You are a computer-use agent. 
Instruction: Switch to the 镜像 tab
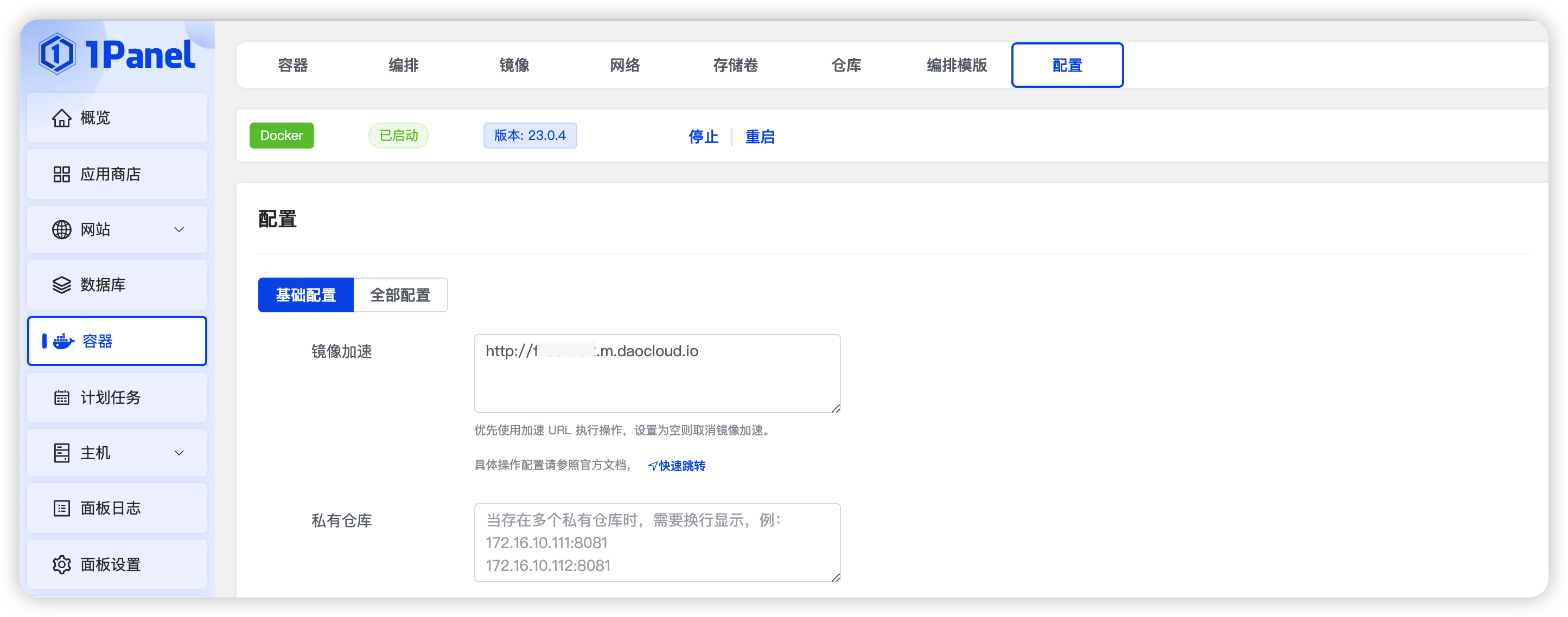(513, 65)
